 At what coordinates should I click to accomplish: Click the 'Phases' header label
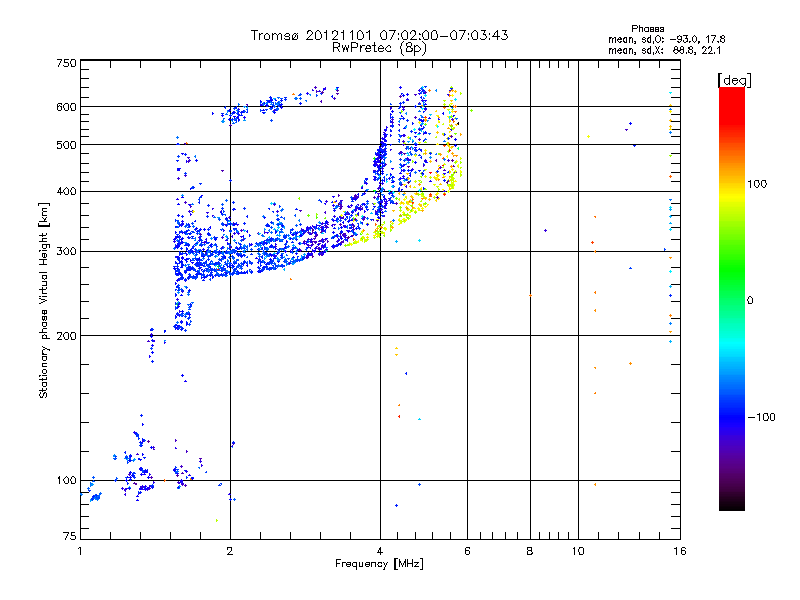[647, 29]
